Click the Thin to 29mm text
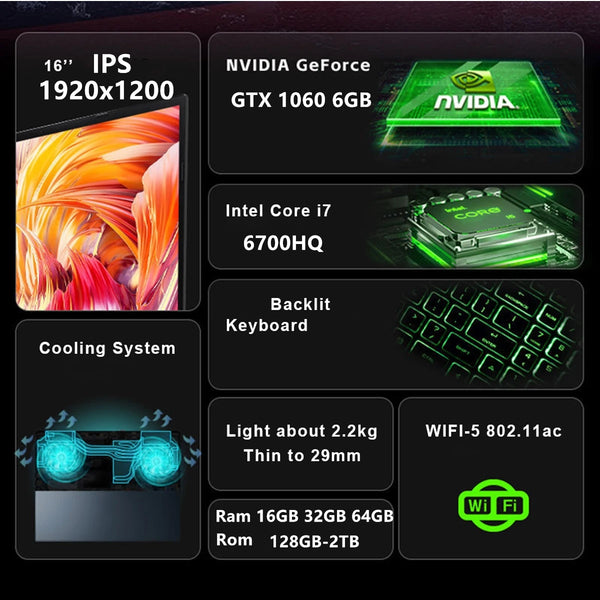Image resolution: width=600 pixels, height=600 pixels. tap(302, 456)
